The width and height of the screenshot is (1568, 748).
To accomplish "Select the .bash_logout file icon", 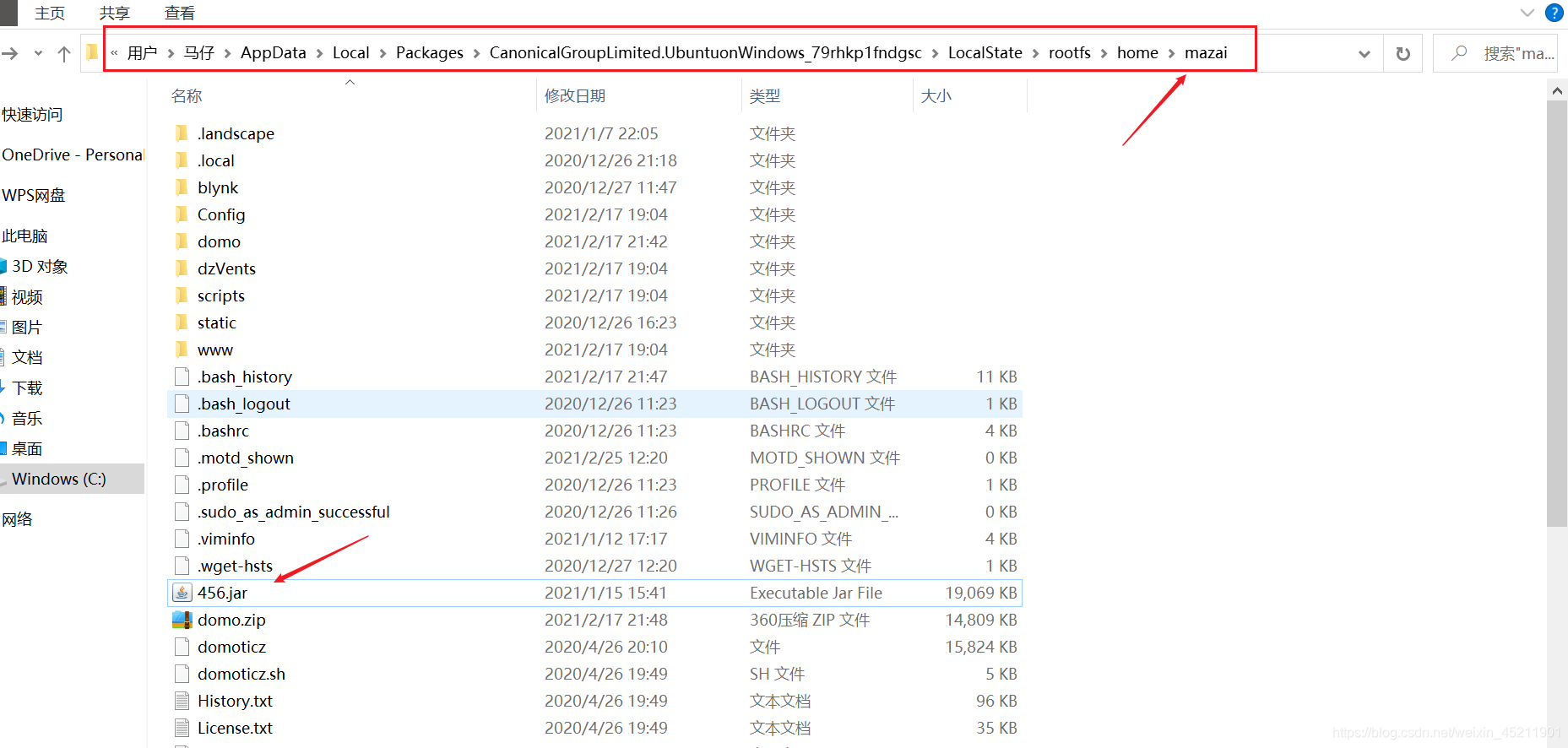I will pyautogui.click(x=182, y=404).
